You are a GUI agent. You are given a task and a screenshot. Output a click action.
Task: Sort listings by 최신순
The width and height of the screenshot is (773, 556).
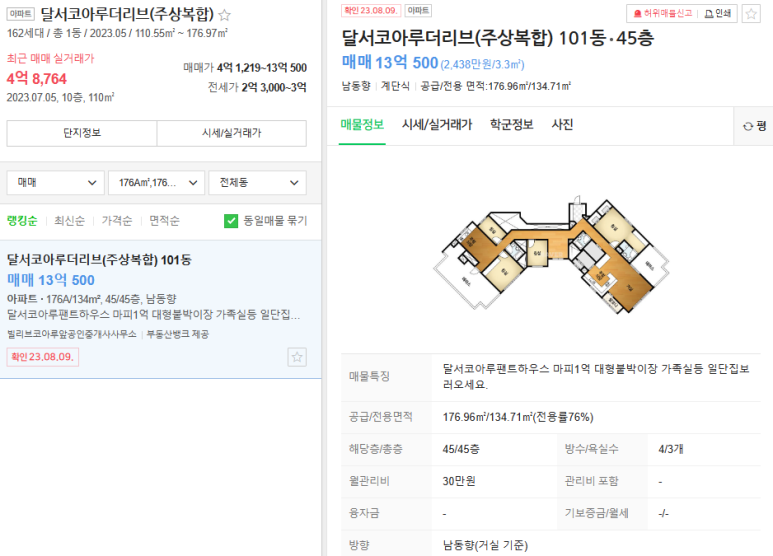pyautogui.click(x=70, y=221)
